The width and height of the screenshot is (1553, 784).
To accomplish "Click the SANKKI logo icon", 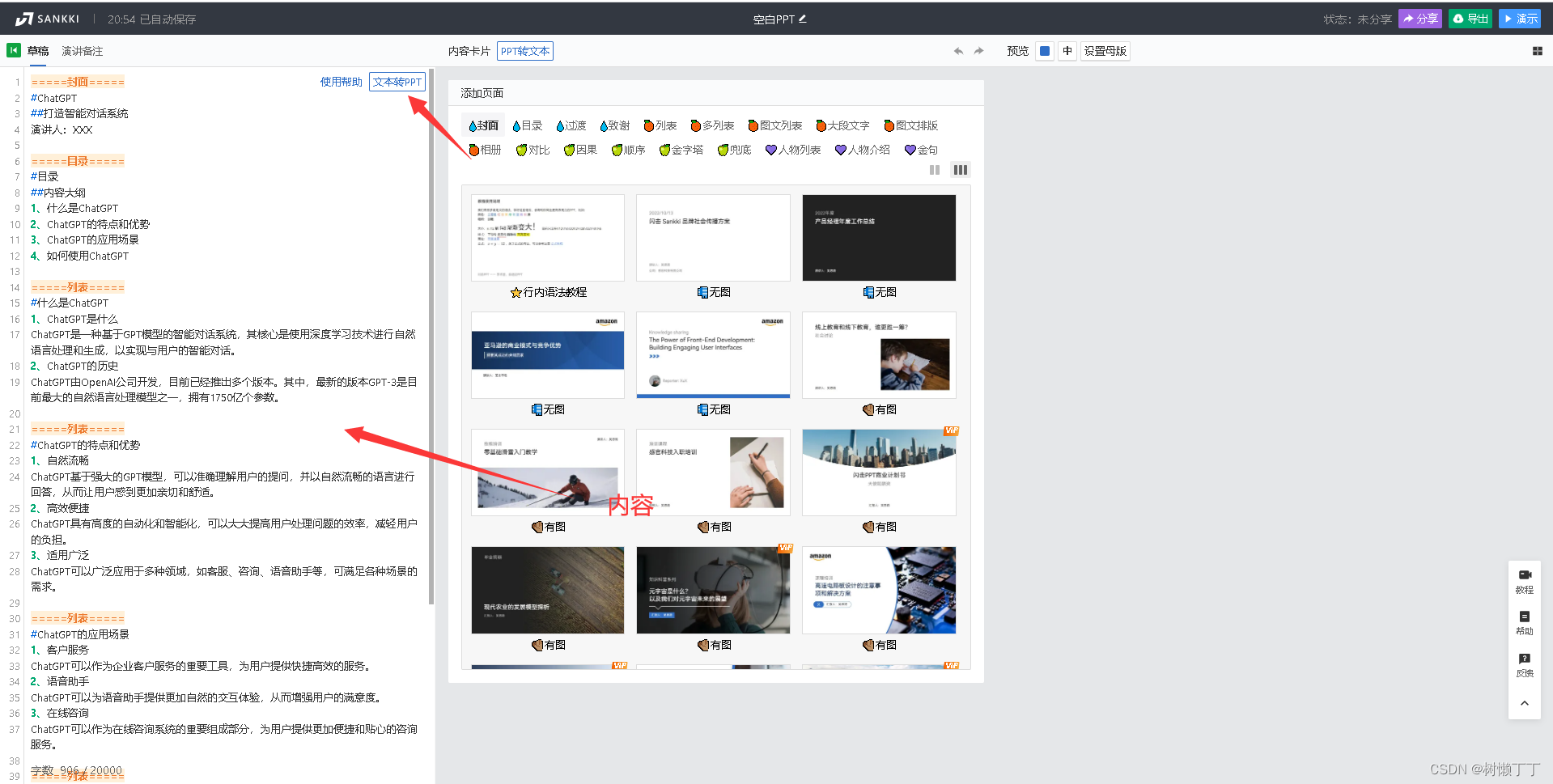I will pos(24,19).
